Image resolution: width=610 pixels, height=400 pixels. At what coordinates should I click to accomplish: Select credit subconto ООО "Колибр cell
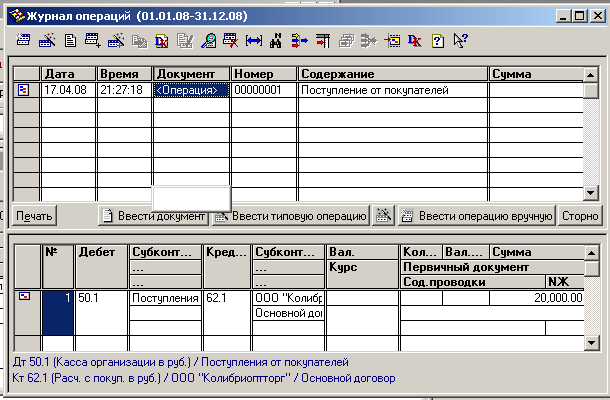288,298
